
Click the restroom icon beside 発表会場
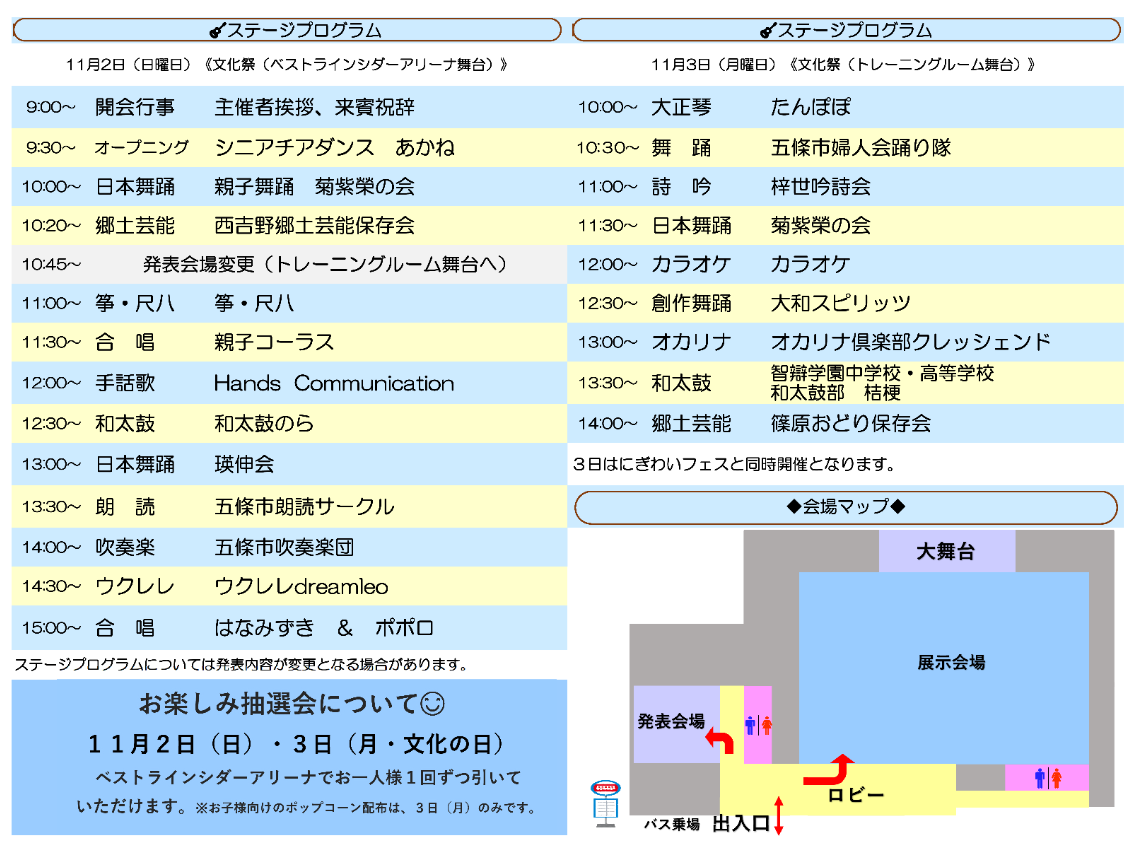[x=758, y=724]
